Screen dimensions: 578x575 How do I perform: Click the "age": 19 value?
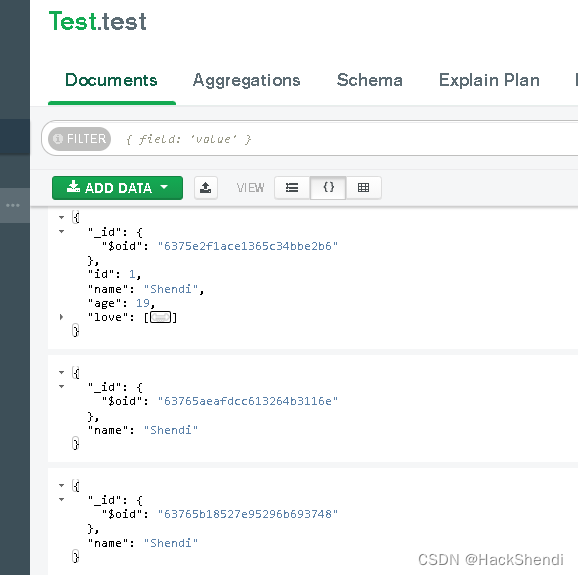click(143, 303)
